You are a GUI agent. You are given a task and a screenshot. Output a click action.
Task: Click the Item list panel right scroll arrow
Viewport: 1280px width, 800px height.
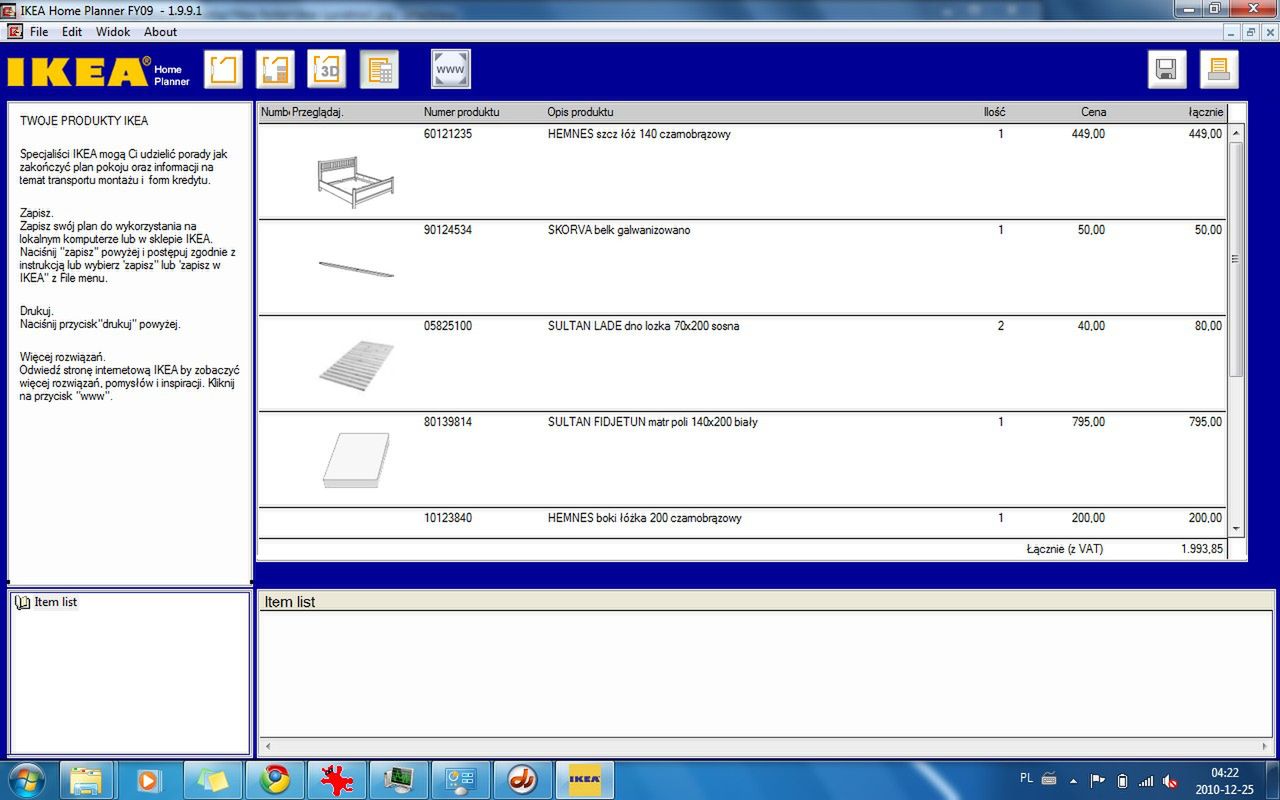click(1265, 747)
